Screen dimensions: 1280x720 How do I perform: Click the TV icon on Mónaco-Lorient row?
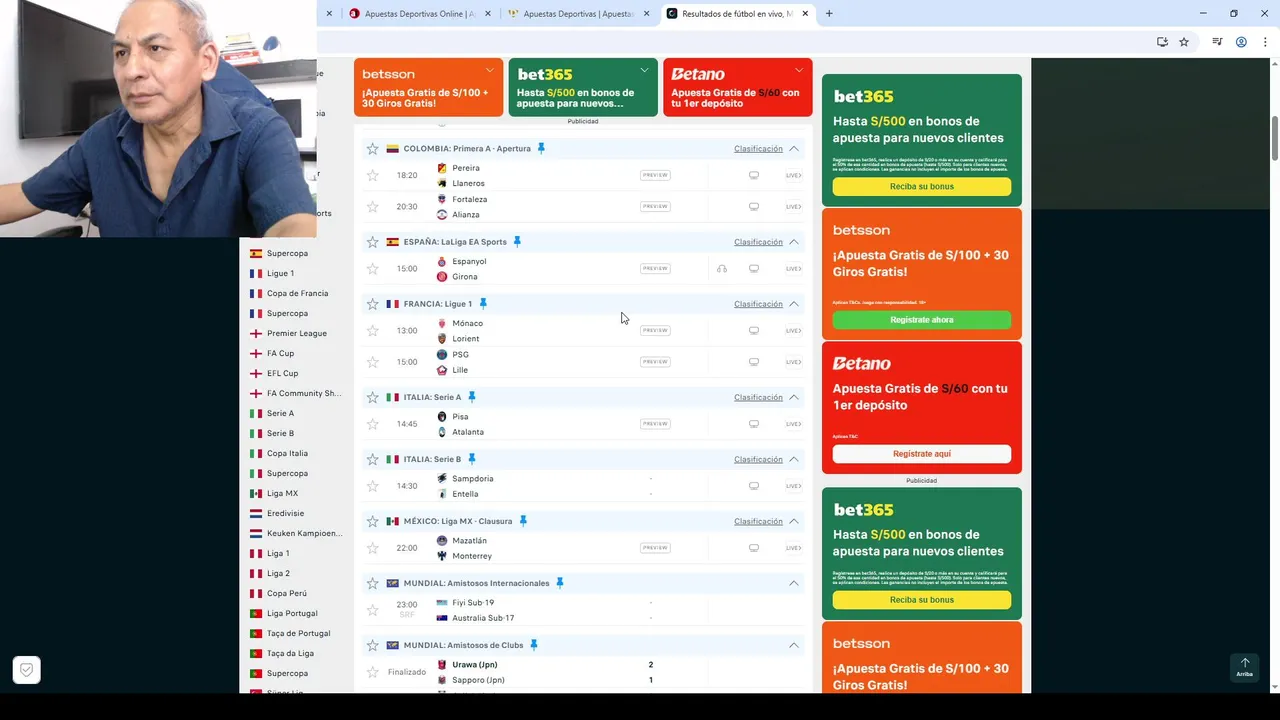tap(754, 330)
